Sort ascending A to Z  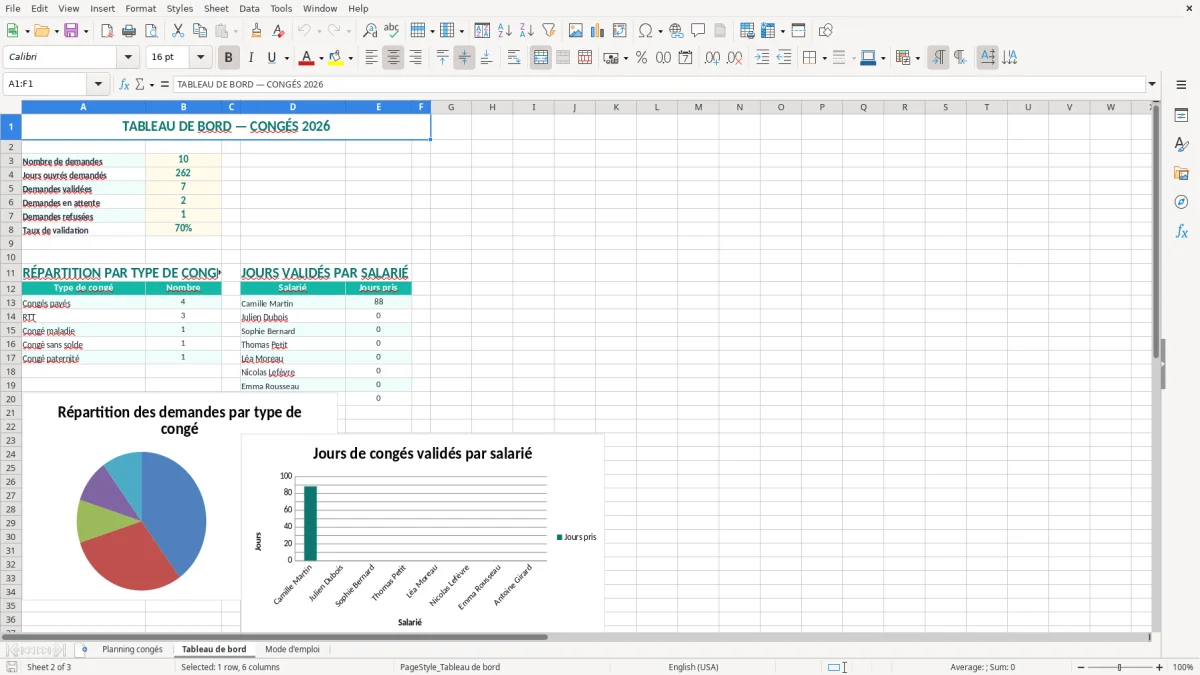(504, 30)
